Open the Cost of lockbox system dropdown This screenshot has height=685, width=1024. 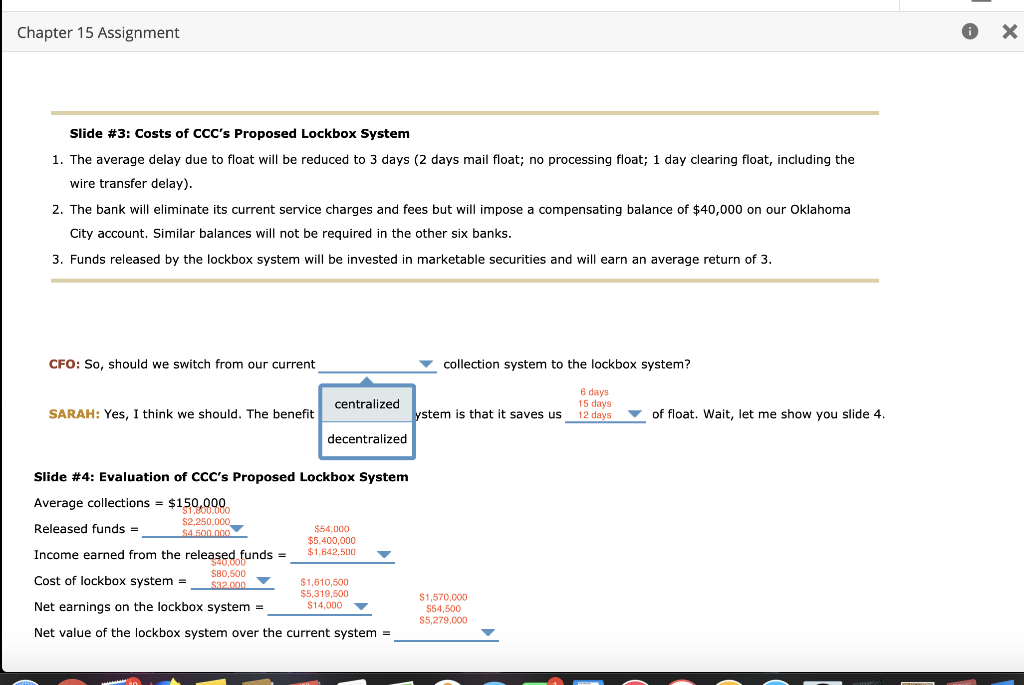tap(263, 581)
